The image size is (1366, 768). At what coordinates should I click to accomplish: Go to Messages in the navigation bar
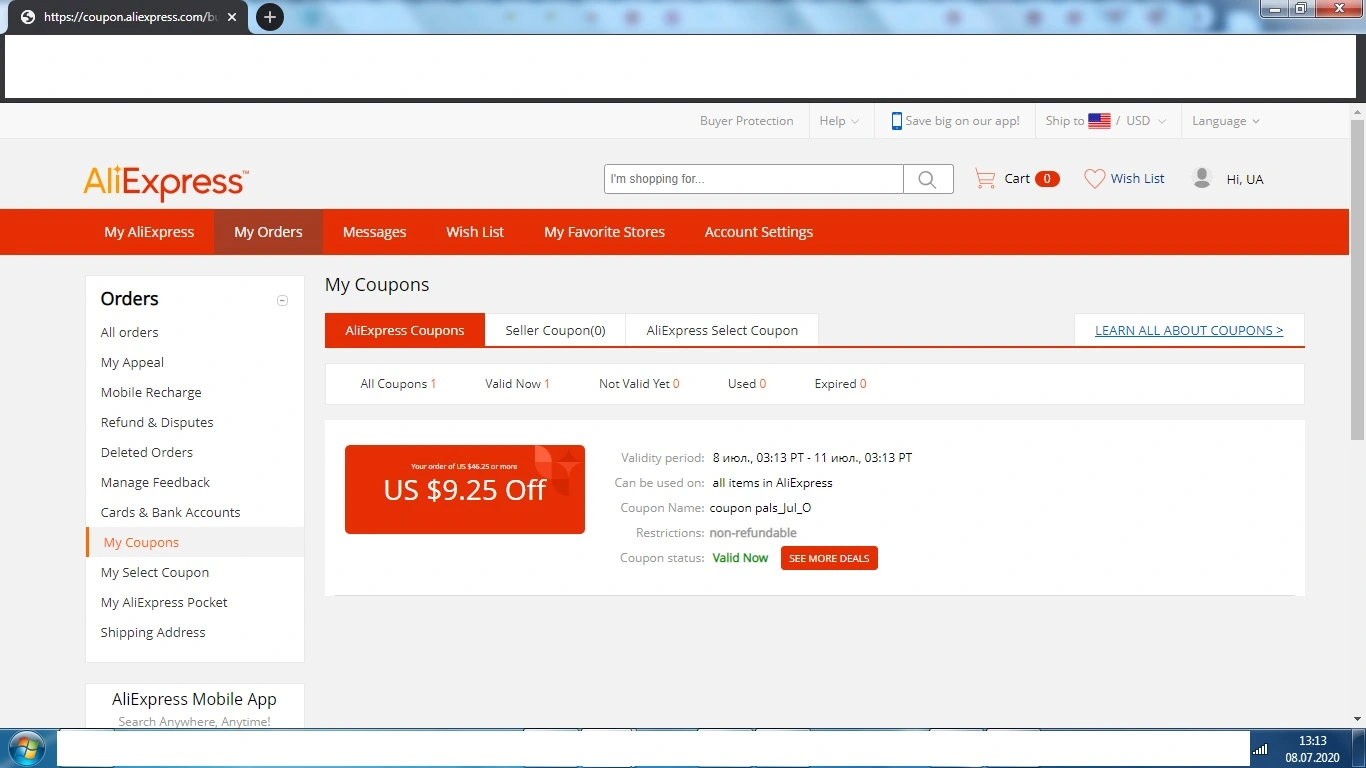(374, 232)
